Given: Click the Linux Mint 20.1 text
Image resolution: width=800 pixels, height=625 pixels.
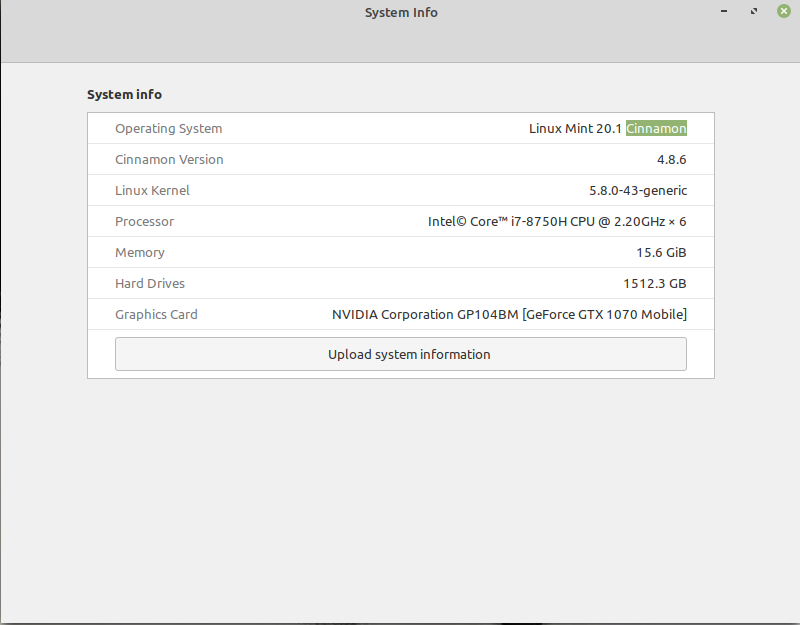Looking at the screenshot, I should (x=575, y=129).
